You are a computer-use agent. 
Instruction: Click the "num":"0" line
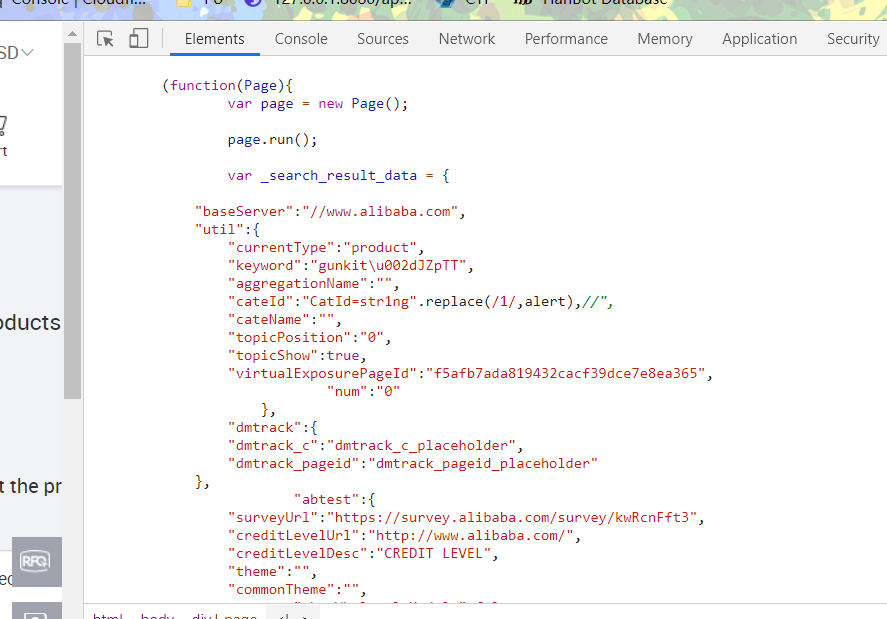pyautogui.click(x=363, y=392)
